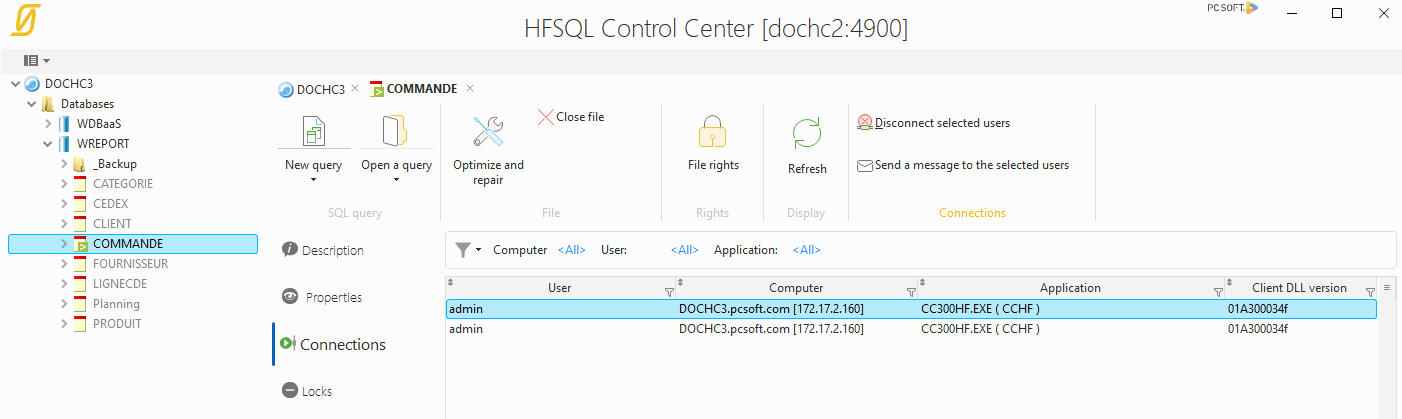Select the highlighted first admin connection row
The image size is (1402, 419).
click(x=911, y=310)
